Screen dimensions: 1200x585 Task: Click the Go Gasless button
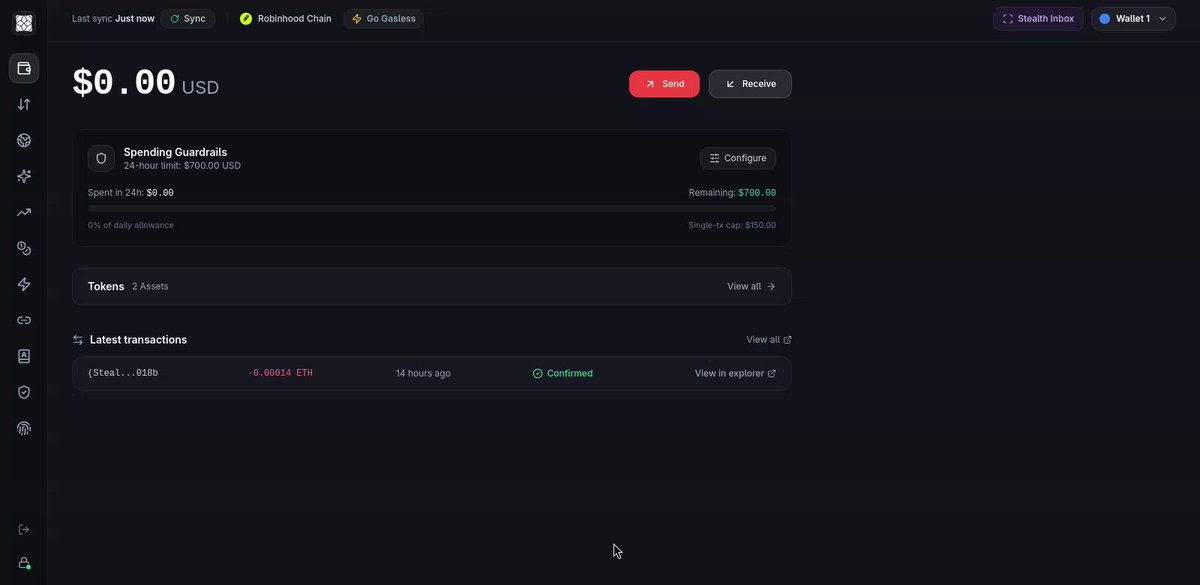(384, 19)
